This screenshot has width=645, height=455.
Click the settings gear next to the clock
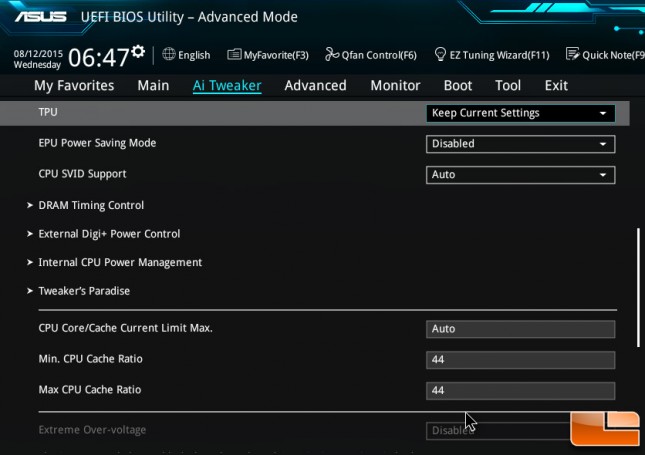pyautogui.click(x=138, y=51)
